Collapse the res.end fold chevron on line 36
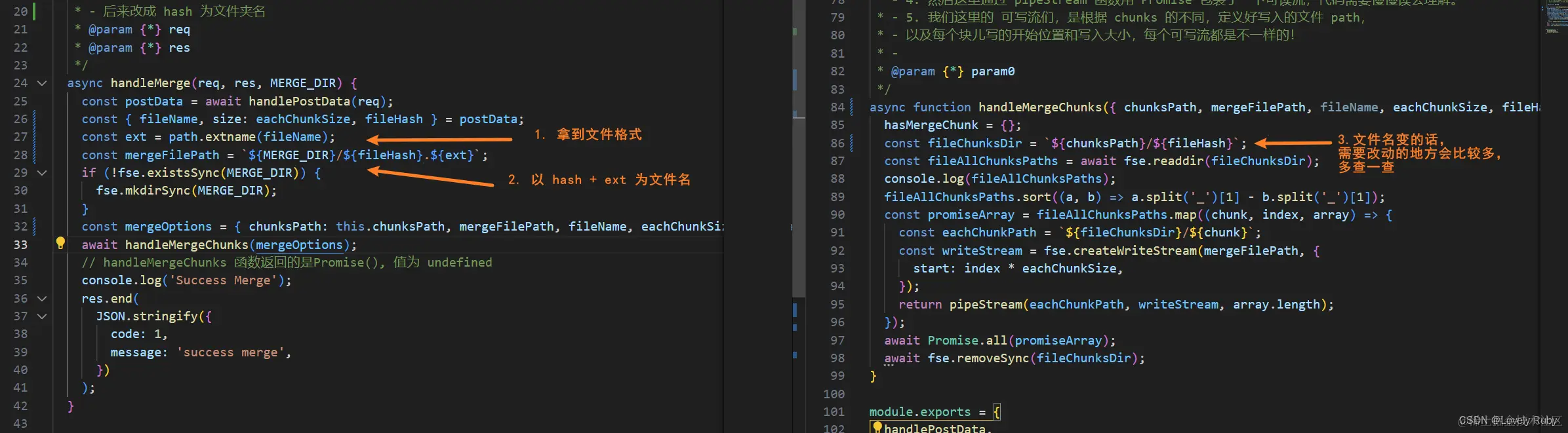The image size is (1568, 433). 42,299
